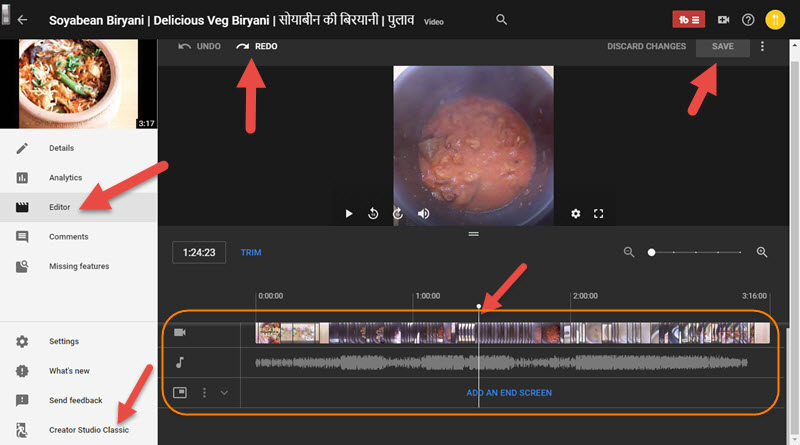Expand the end screen track chevron
Image resolution: width=800 pixels, height=445 pixels.
tap(224, 393)
